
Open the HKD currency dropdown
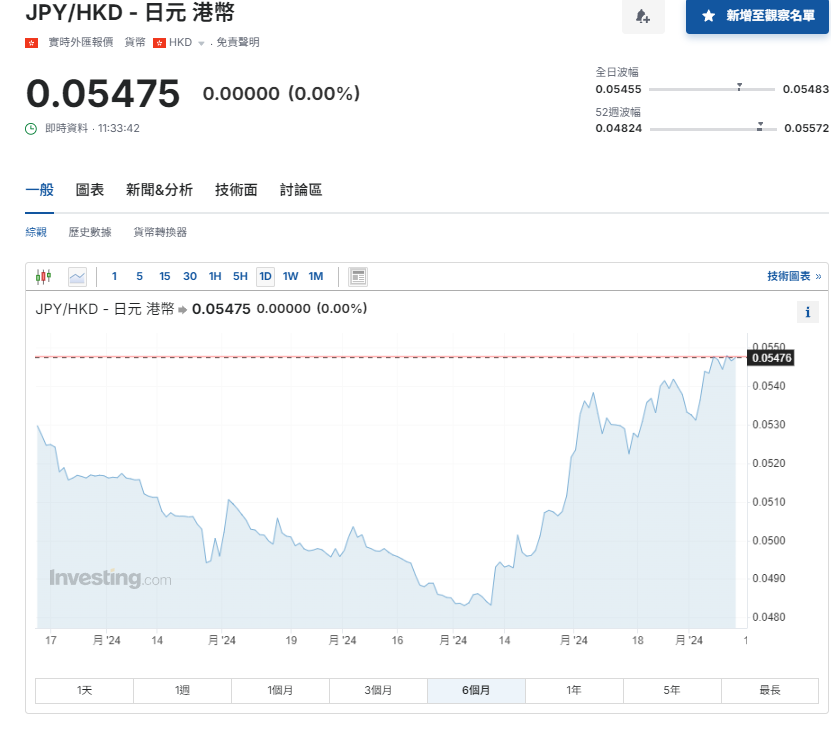(x=201, y=43)
